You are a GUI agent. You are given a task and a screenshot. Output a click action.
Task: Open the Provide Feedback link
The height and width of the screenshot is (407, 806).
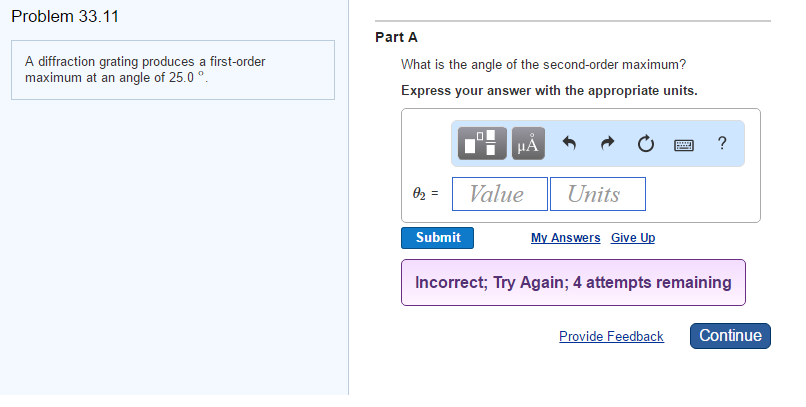pos(611,337)
